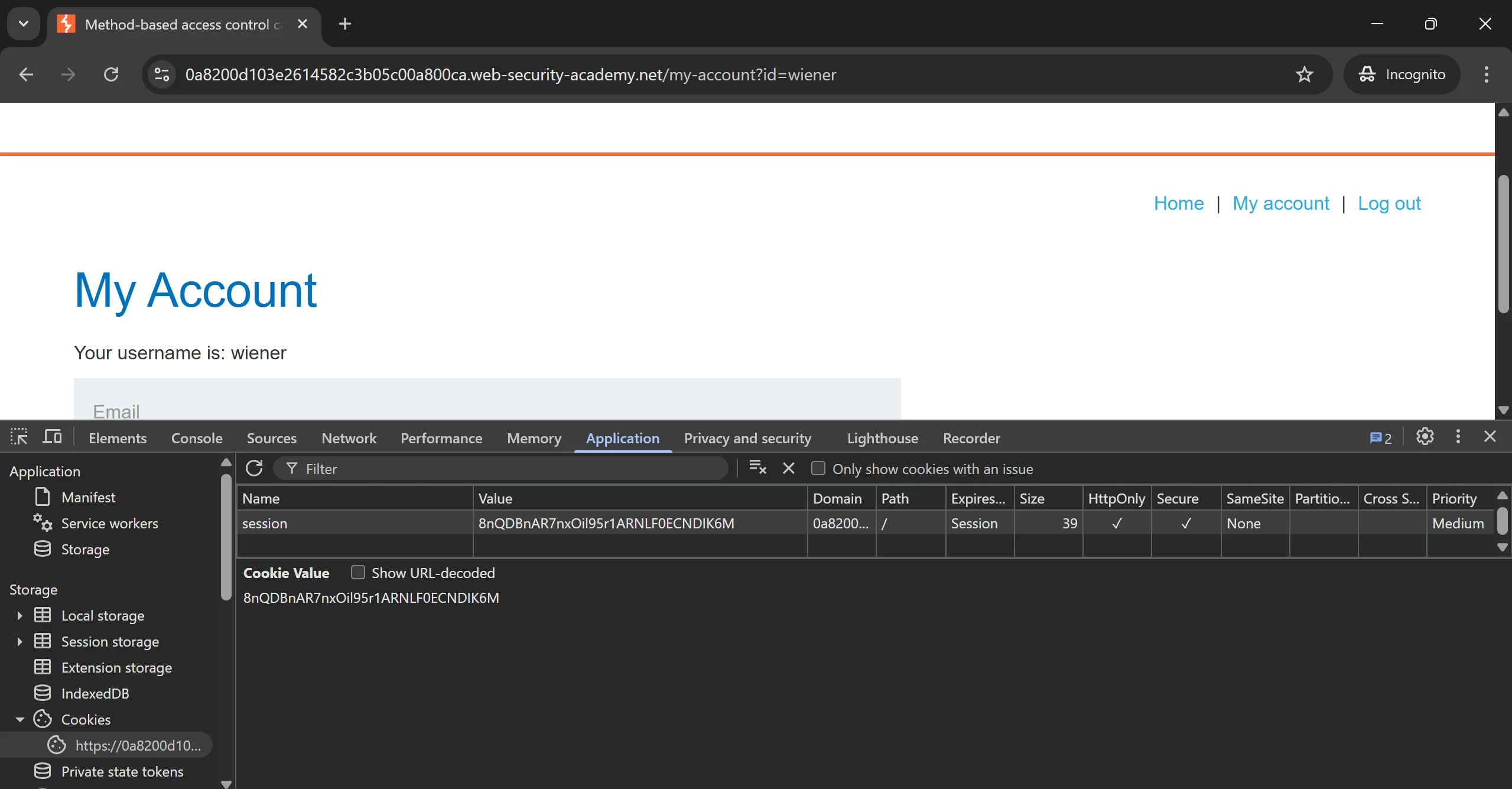Open DevTools settings gear
Screen dimensions: 1512x789
(1425, 437)
